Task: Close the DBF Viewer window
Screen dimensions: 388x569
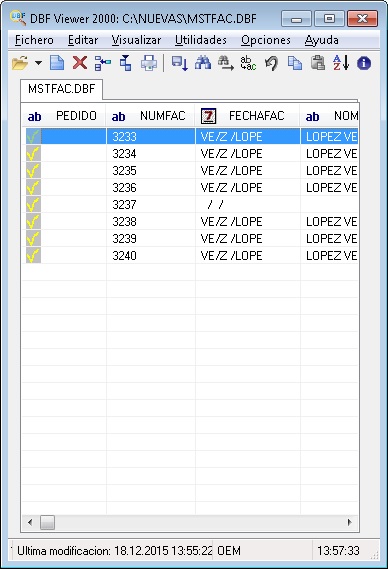Action: (363, 18)
